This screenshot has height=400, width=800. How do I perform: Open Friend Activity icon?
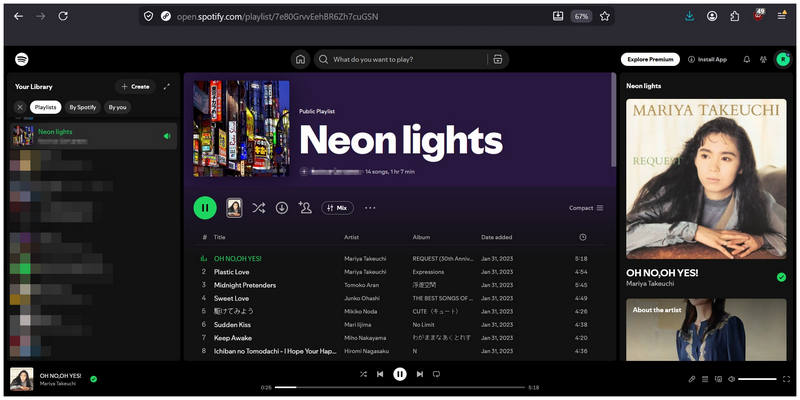click(763, 59)
